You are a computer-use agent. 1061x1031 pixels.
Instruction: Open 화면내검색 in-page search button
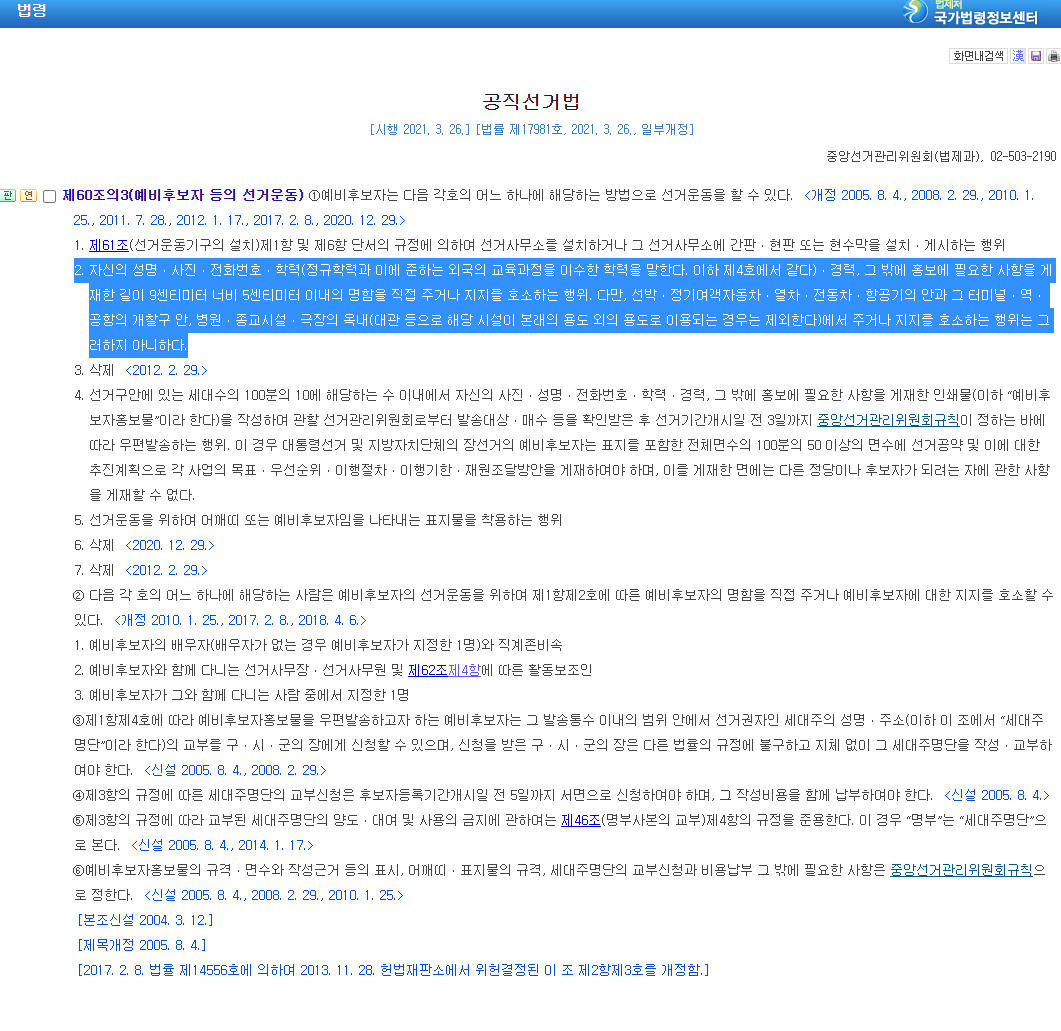point(978,56)
